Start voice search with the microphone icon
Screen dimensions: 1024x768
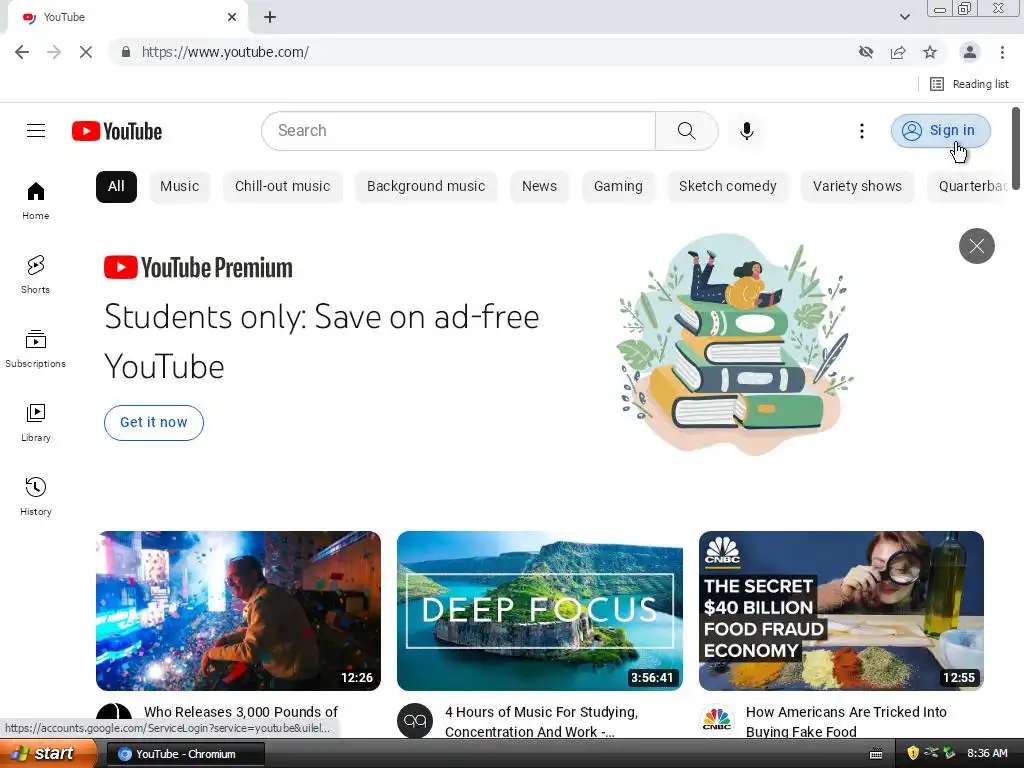click(746, 131)
